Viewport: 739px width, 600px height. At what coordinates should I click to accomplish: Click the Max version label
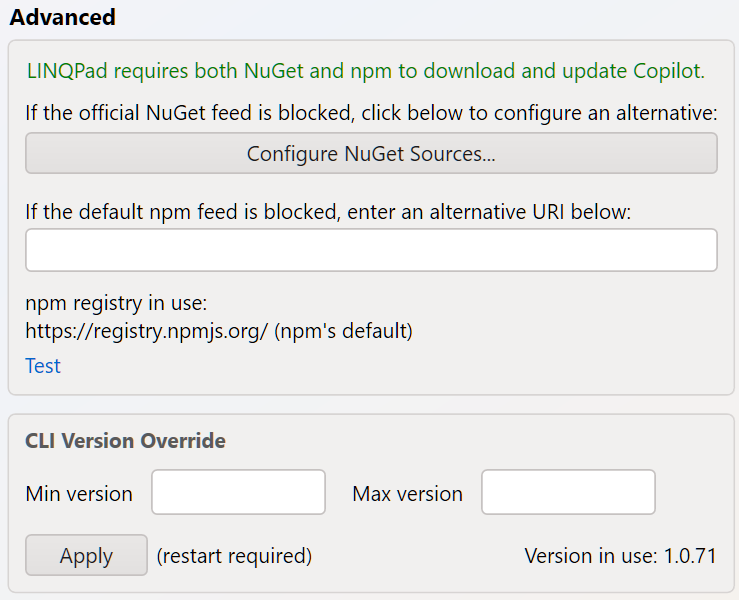point(408,494)
